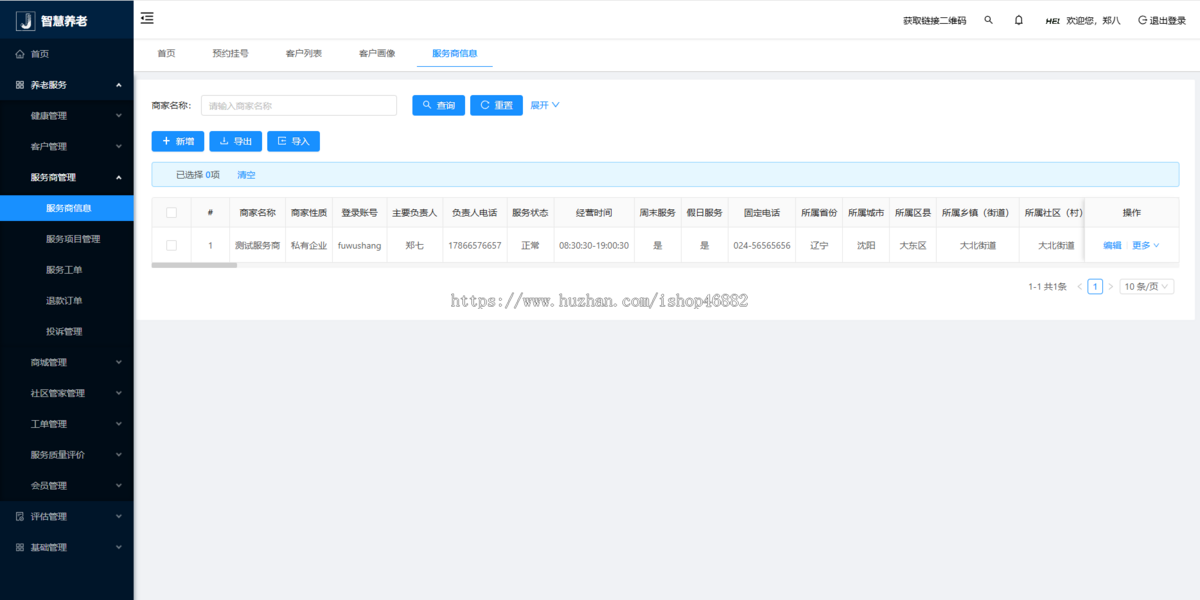1200x600 pixels.
Task: Toggle the sidebar collapse icon
Action: [x=147, y=18]
